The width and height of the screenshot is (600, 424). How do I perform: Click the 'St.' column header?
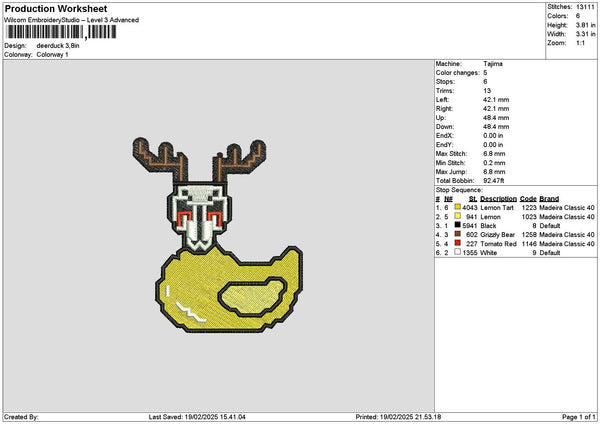tap(473, 199)
